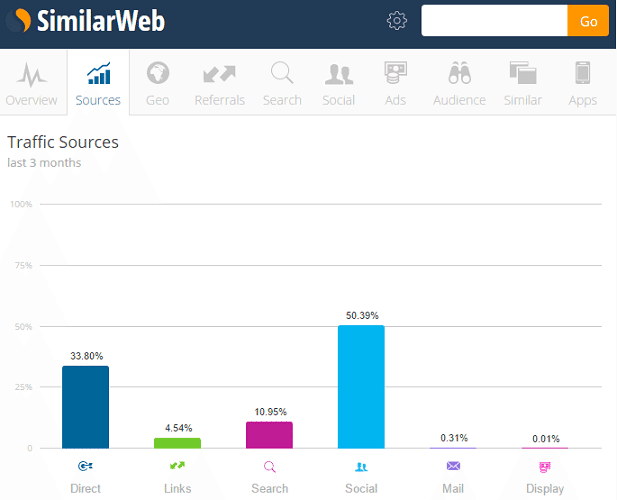Click the Social people icon below chart
The height and width of the screenshot is (500, 617).
(361, 466)
